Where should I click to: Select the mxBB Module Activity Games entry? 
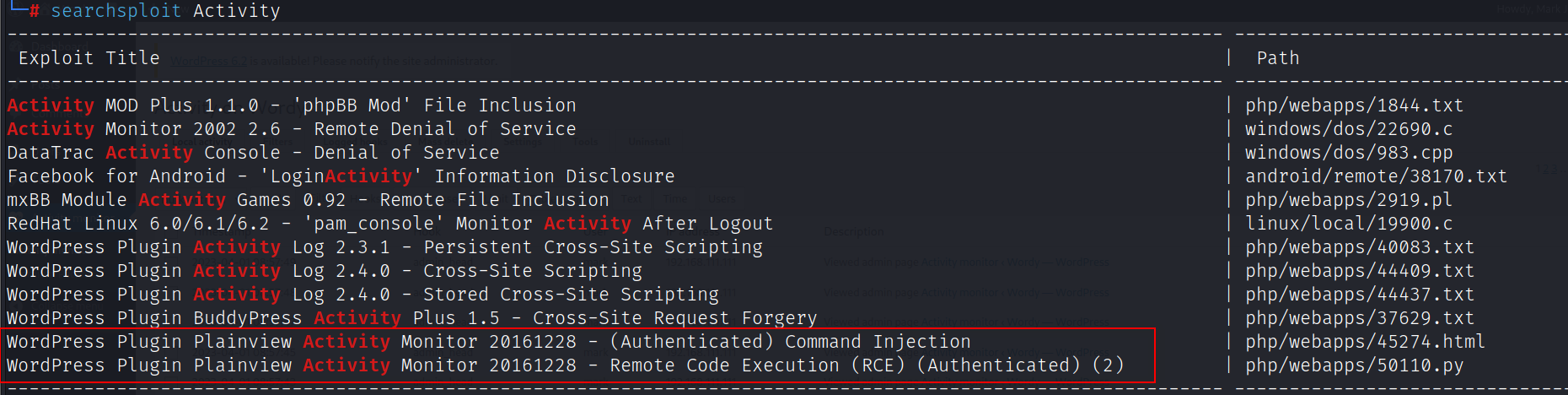pyautogui.click(x=308, y=200)
